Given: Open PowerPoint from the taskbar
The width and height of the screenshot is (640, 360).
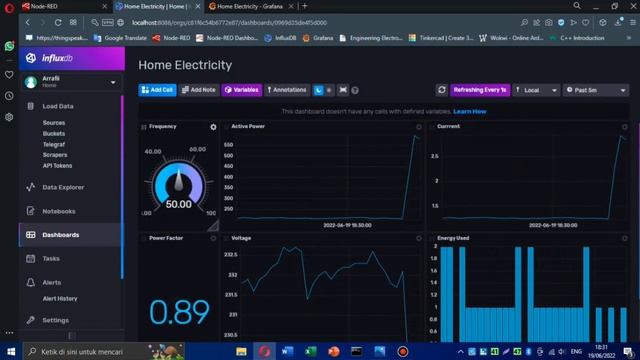Looking at the screenshot, I should point(333,351).
